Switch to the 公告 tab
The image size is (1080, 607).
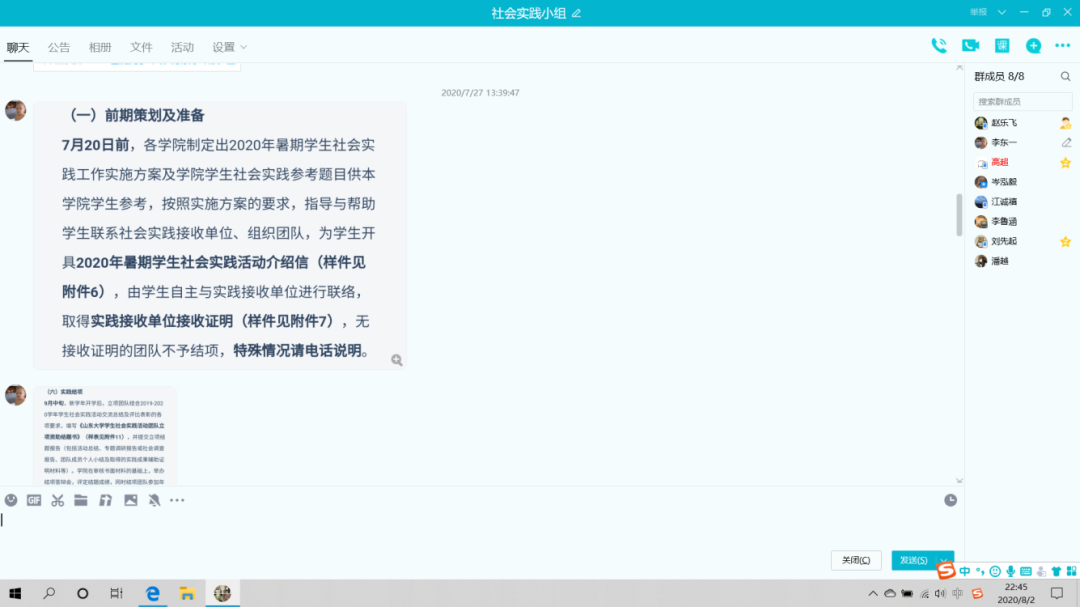coord(59,47)
